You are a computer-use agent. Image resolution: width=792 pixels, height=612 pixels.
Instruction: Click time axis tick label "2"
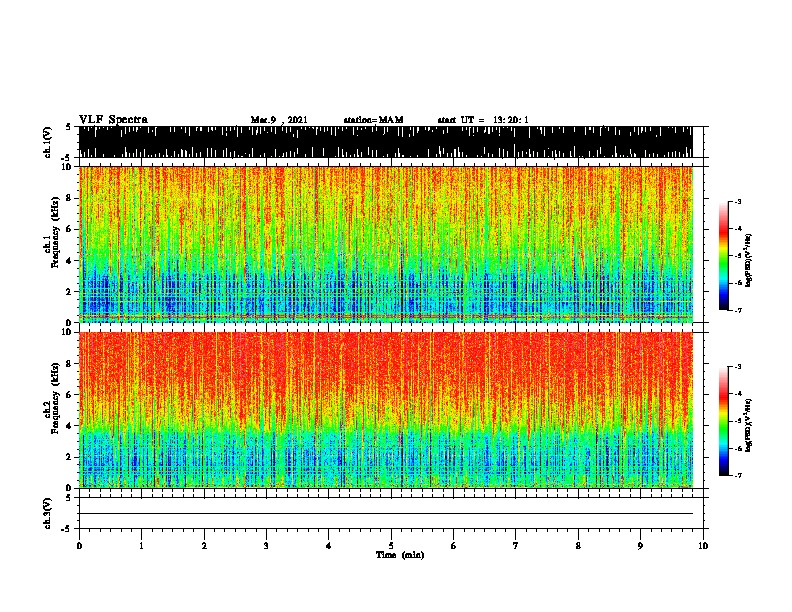pyautogui.click(x=204, y=545)
